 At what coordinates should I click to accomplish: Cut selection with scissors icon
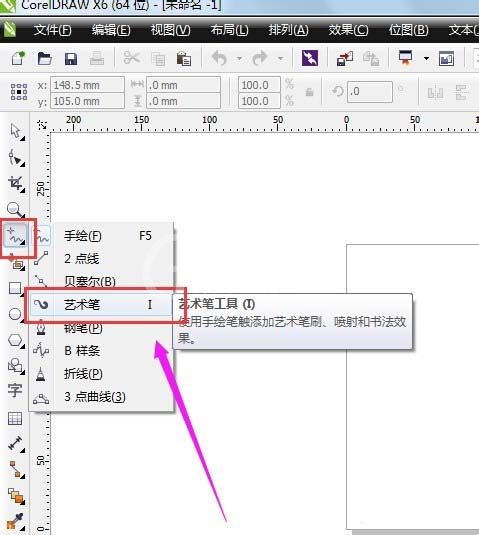tap(132, 58)
